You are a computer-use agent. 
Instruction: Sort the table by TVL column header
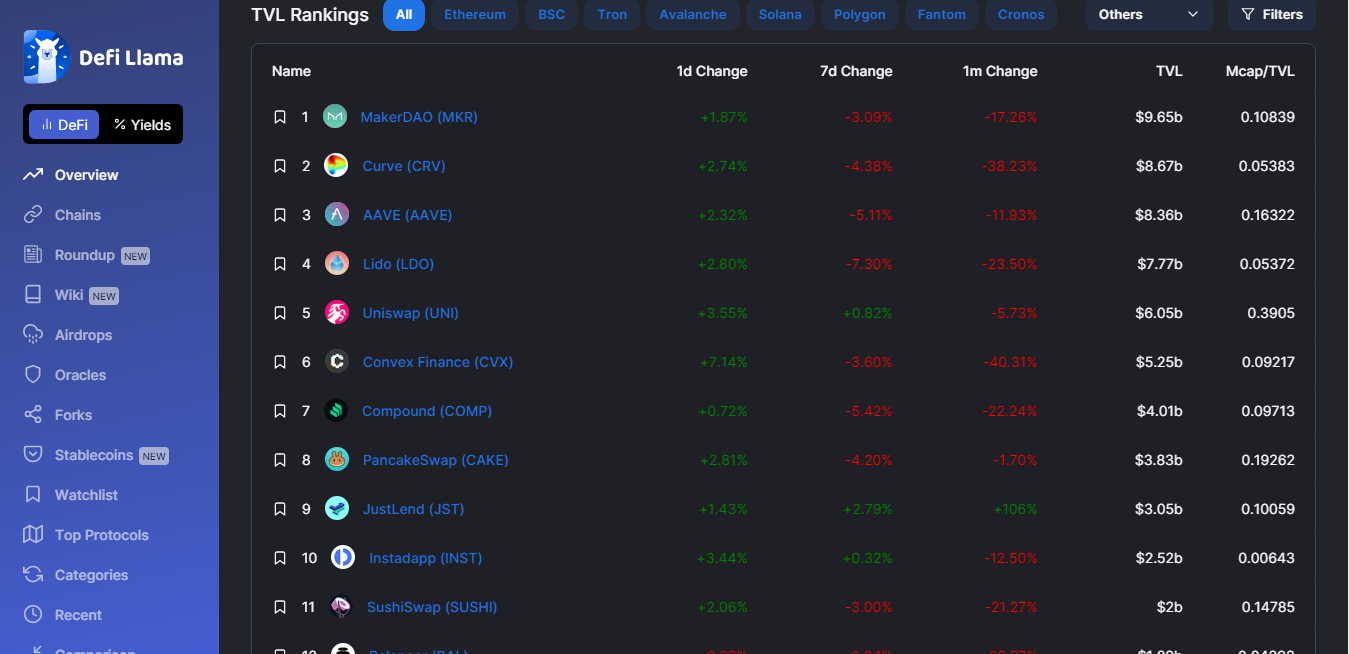[x=1168, y=71]
